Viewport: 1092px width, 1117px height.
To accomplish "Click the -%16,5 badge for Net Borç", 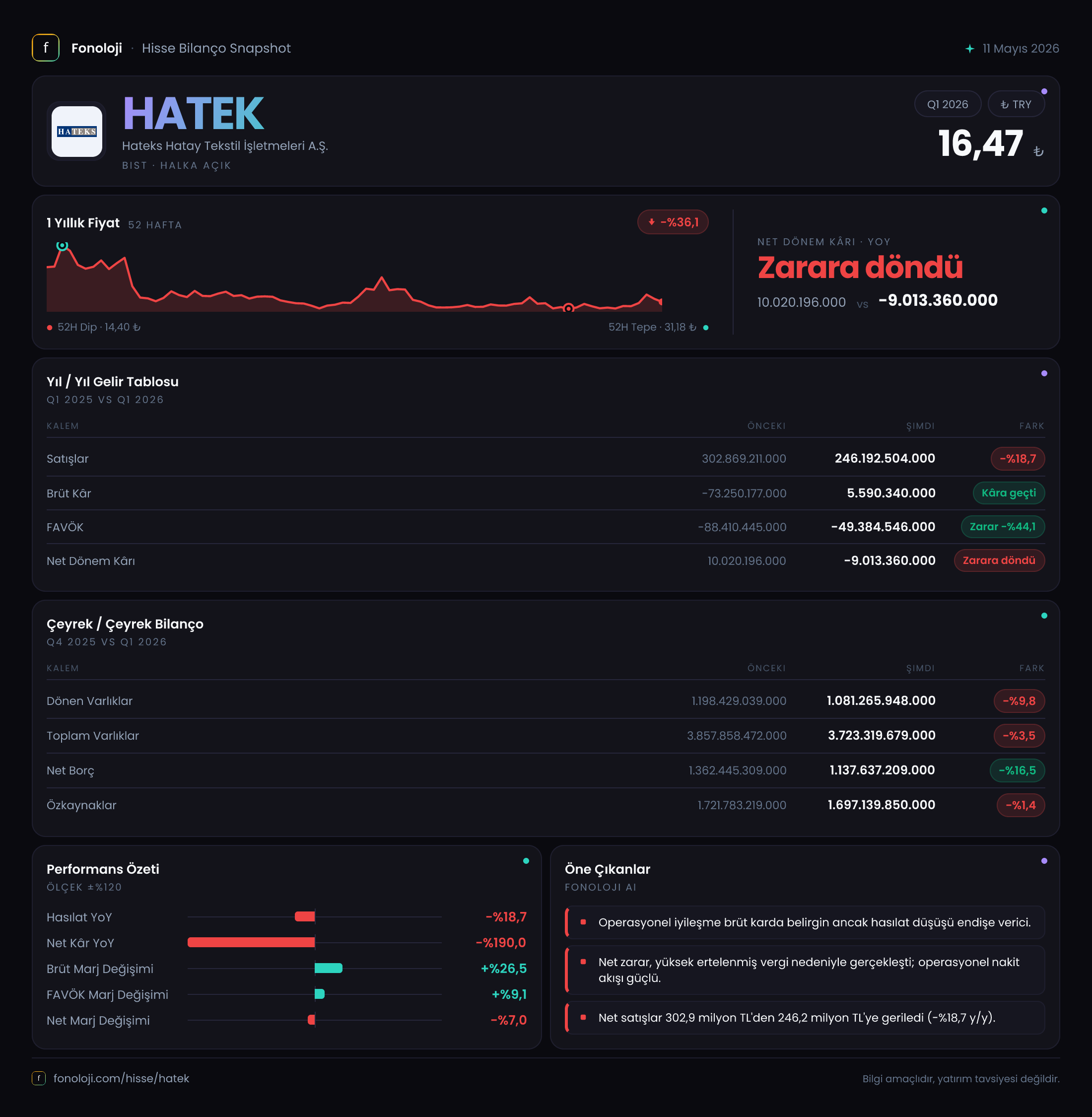I will [x=1017, y=770].
